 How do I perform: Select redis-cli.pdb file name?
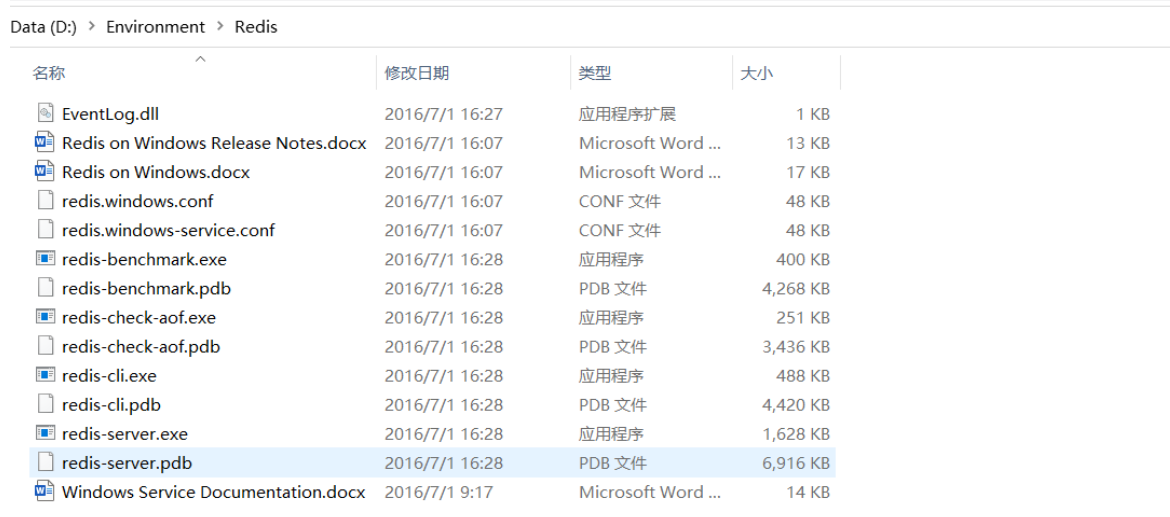click(x=111, y=405)
